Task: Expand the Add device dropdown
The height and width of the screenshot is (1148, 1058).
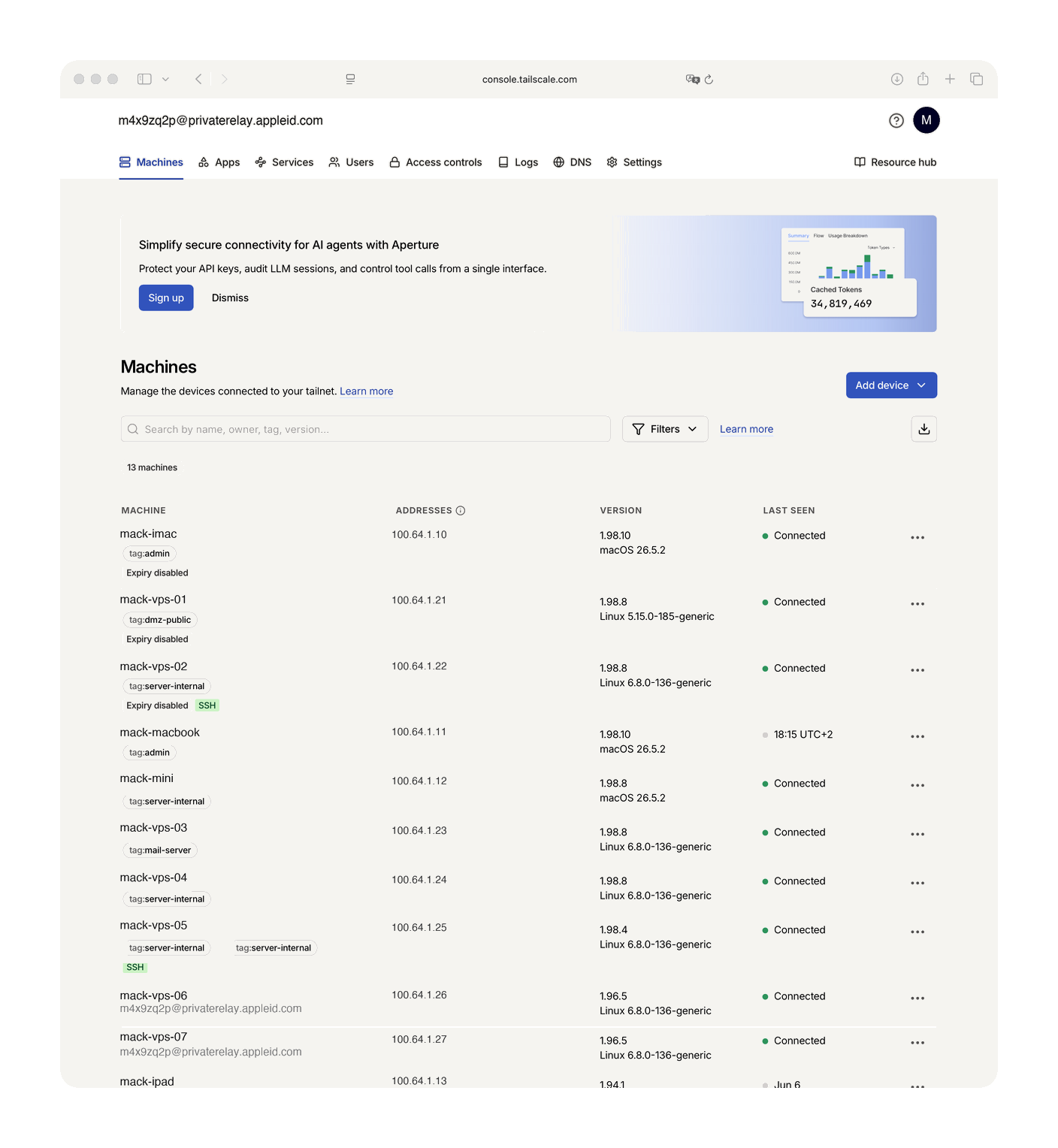Action: coord(891,385)
